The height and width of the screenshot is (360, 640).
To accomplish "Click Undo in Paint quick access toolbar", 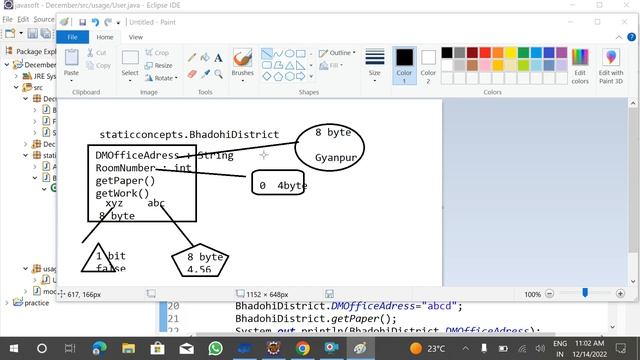I will (95, 22).
